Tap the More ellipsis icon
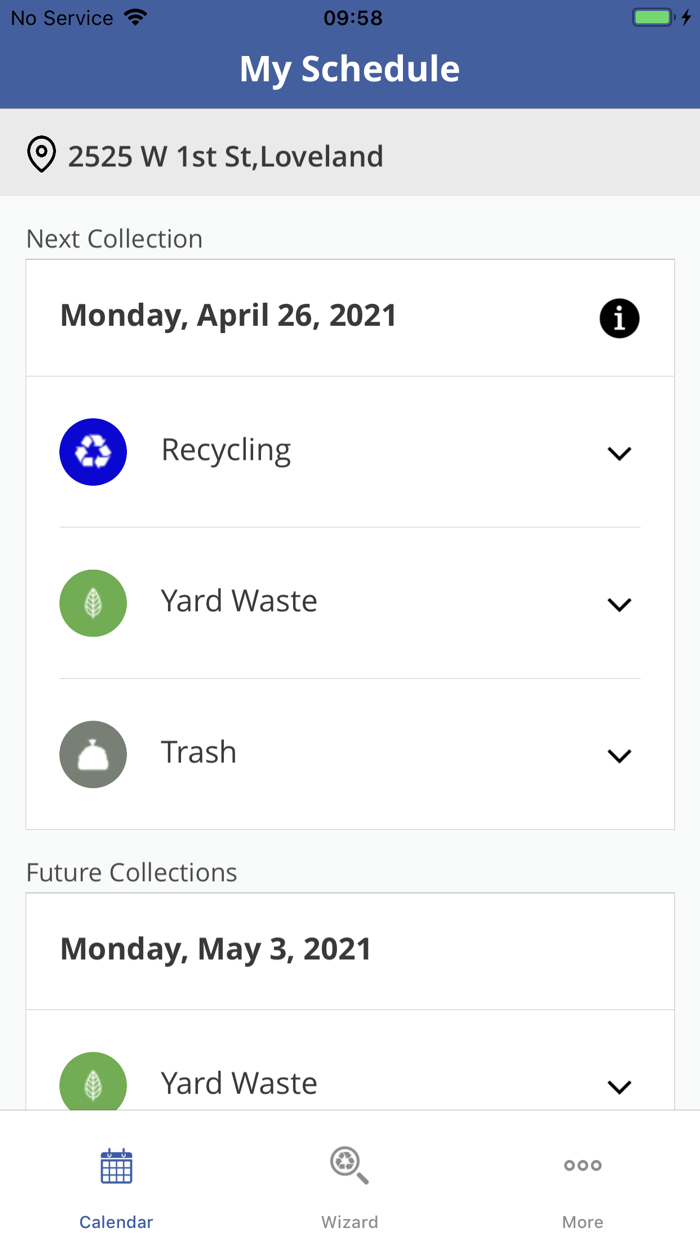This screenshot has width=700, height=1244. pyautogui.click(x=582, y=1165)
